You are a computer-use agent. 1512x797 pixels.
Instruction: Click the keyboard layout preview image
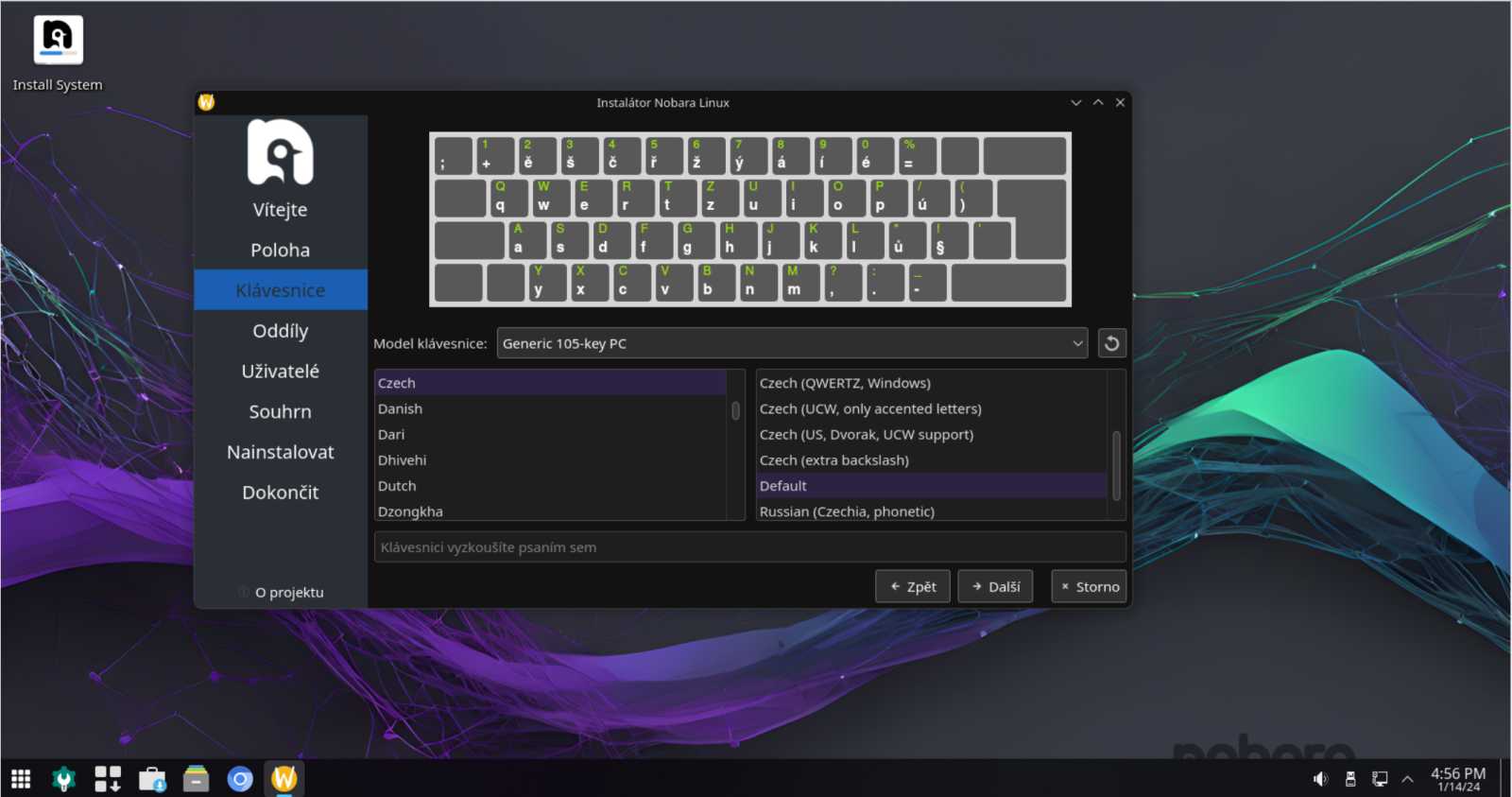click(x=750, y=219)
